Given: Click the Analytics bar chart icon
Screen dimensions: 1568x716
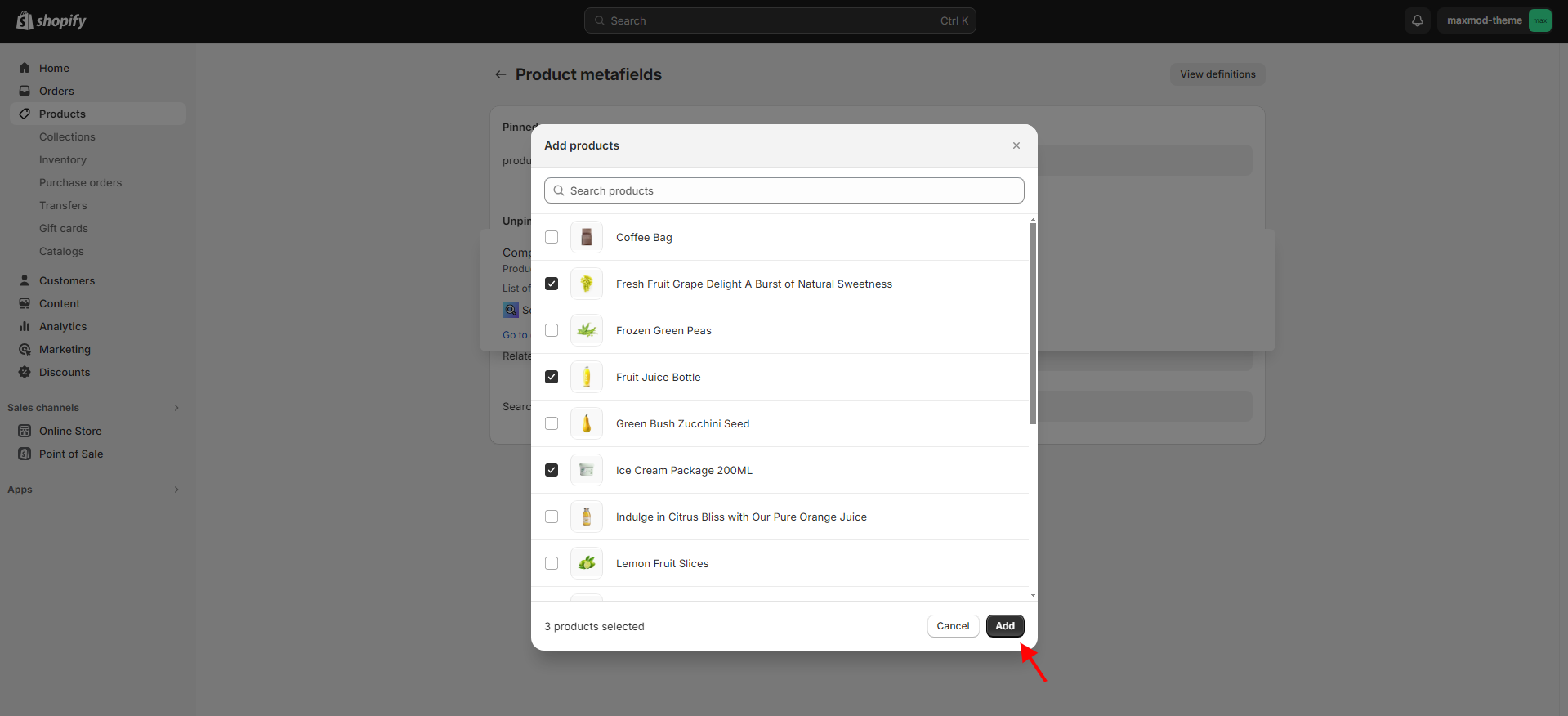Looking at the screenshot, I should (25, 326).
